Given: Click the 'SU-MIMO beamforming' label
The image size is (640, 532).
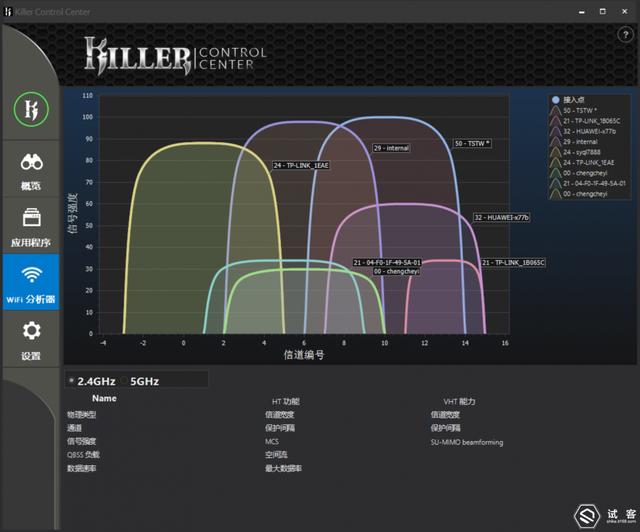Looking at the screenshot, I should tap(467, 443).
